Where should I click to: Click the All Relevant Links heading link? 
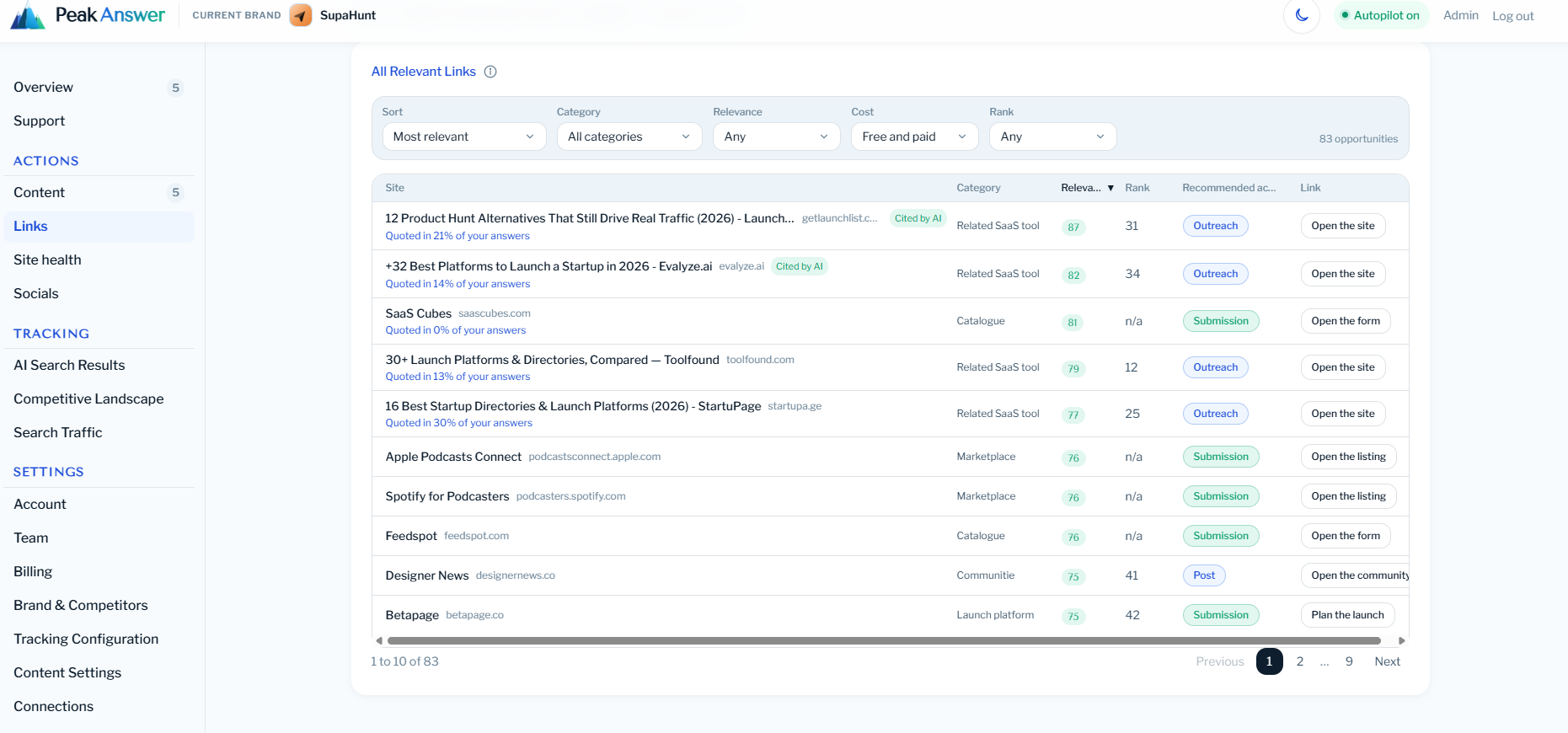[424, 72]
